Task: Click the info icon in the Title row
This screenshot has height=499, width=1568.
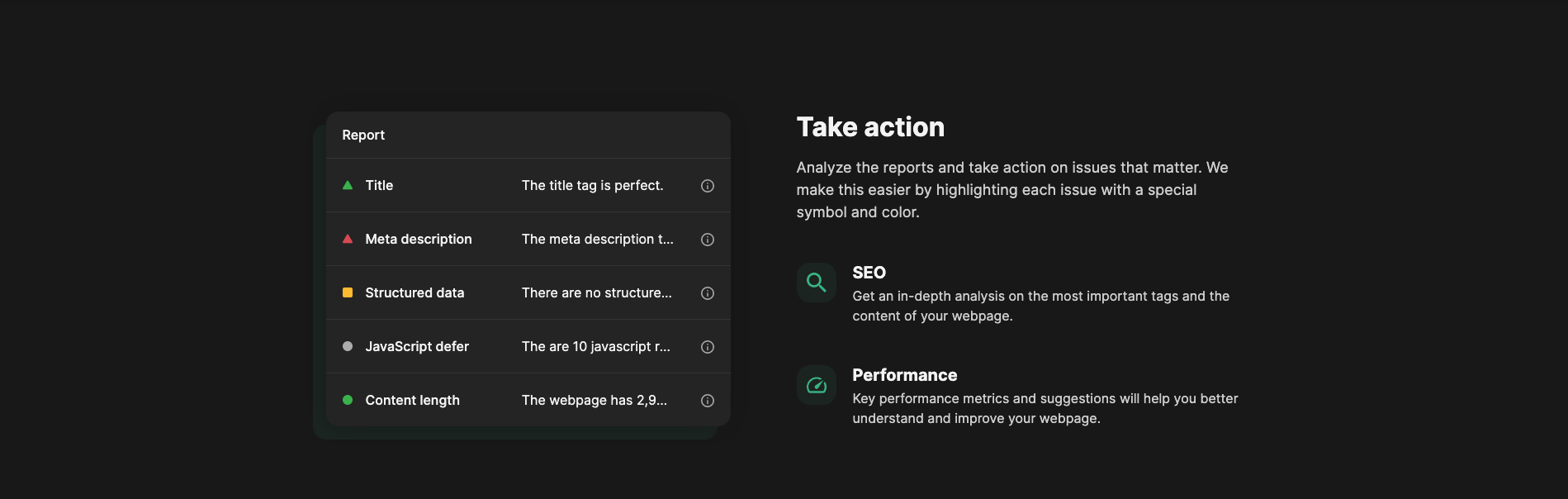Action: tap(708, 186)
